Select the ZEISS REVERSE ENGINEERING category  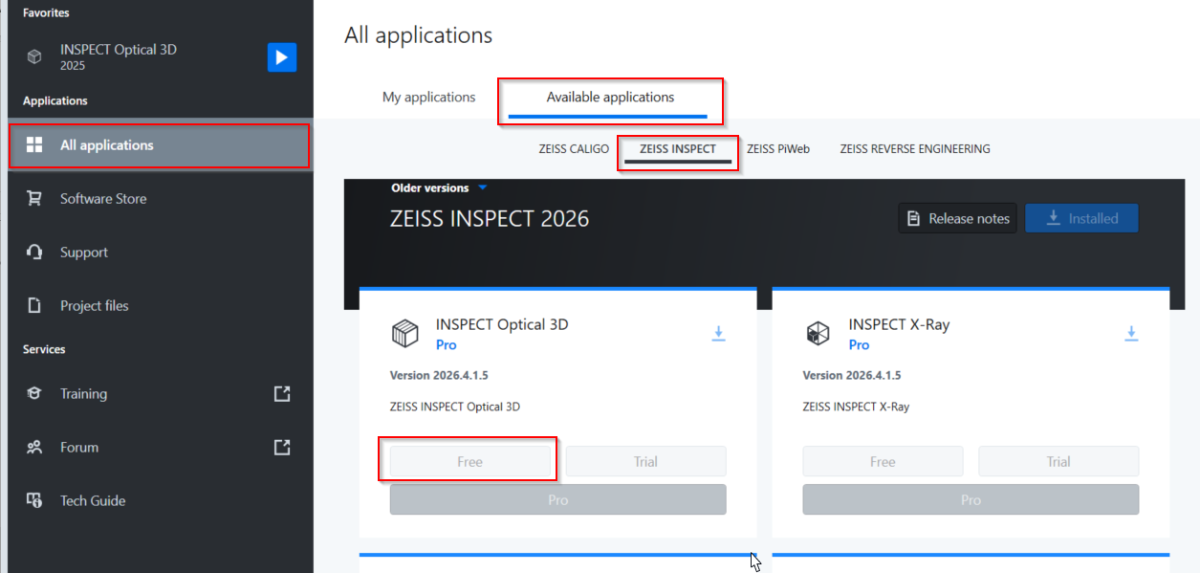[915, 149]
